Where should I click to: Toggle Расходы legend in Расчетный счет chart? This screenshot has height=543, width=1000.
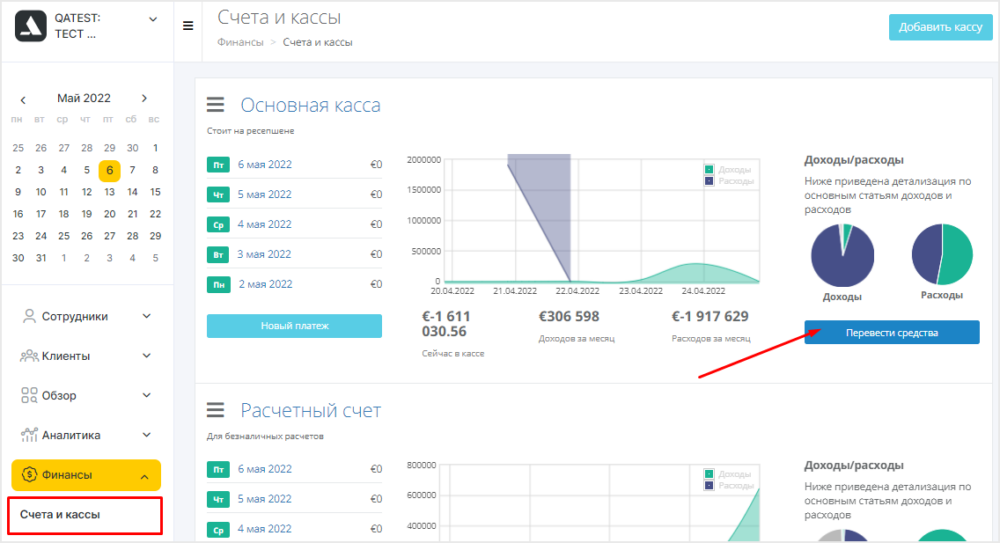coord(728,486)
